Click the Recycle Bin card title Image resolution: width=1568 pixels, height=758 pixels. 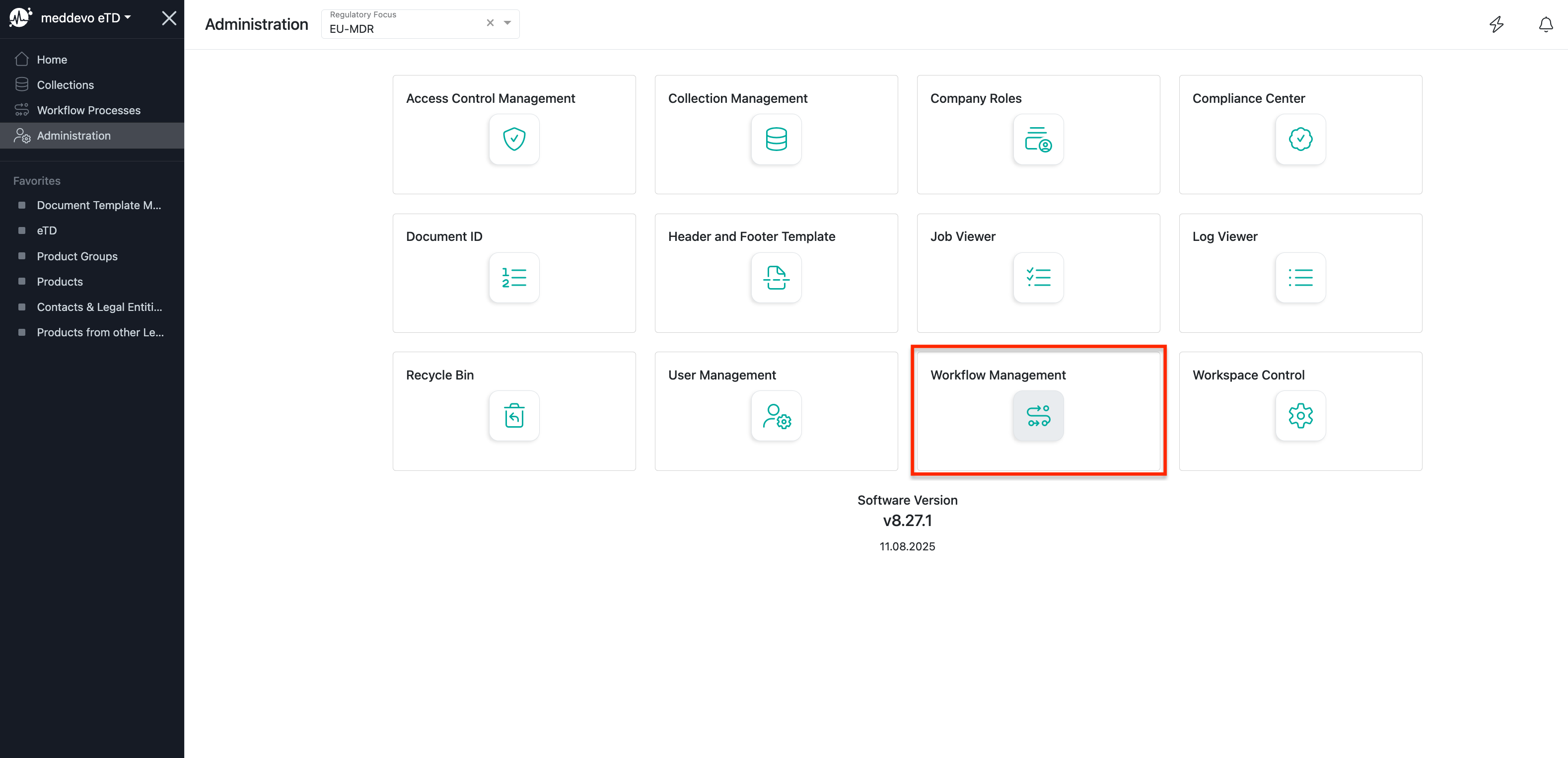pyautogui.click(x=439, y=375)
